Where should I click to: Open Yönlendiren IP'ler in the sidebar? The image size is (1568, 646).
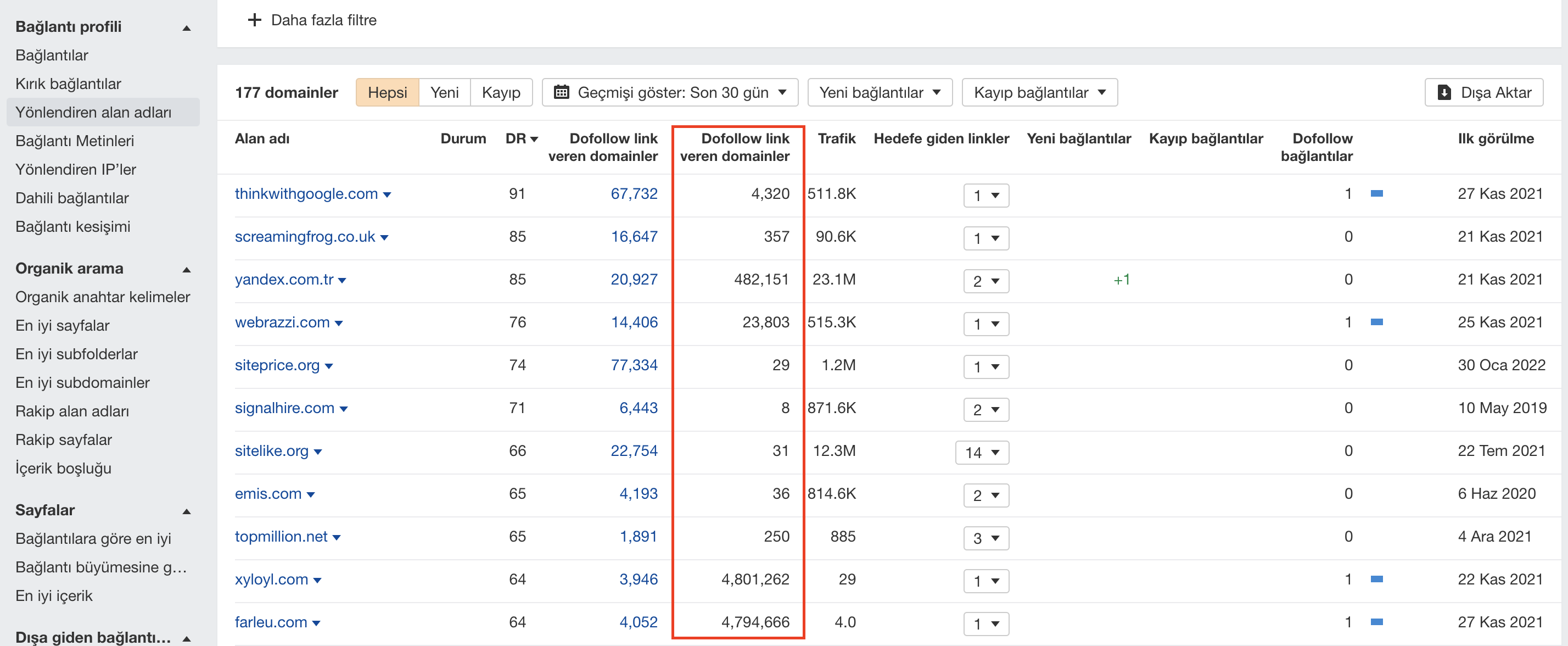pyautogui.click(x=75, y=170)
